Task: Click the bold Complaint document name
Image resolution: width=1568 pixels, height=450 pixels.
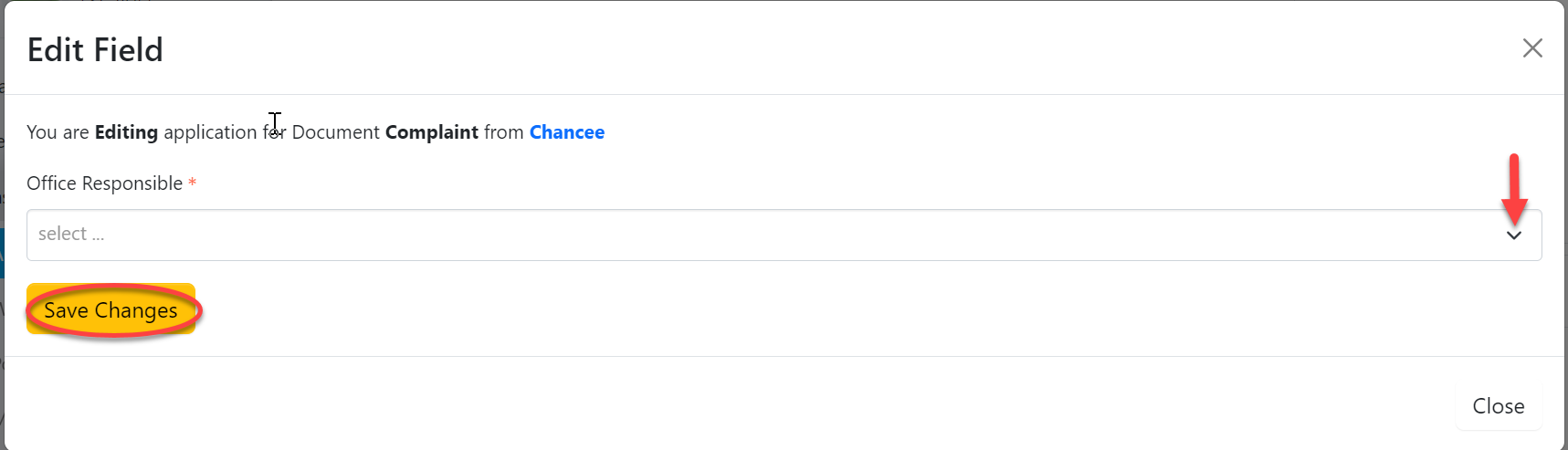Action: point(431,132)
